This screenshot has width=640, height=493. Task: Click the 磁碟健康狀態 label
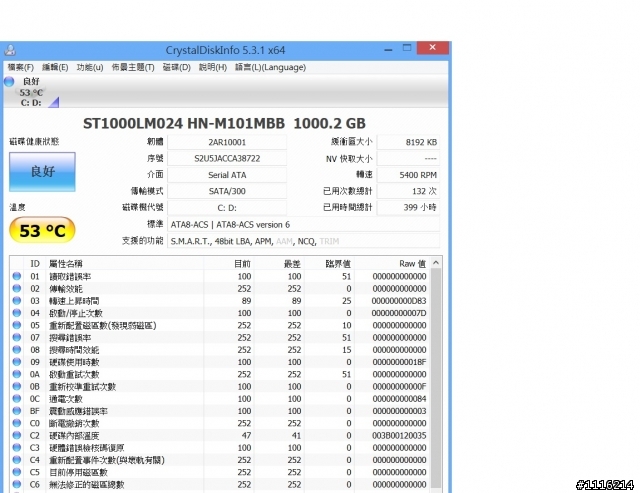click(34, 142)
